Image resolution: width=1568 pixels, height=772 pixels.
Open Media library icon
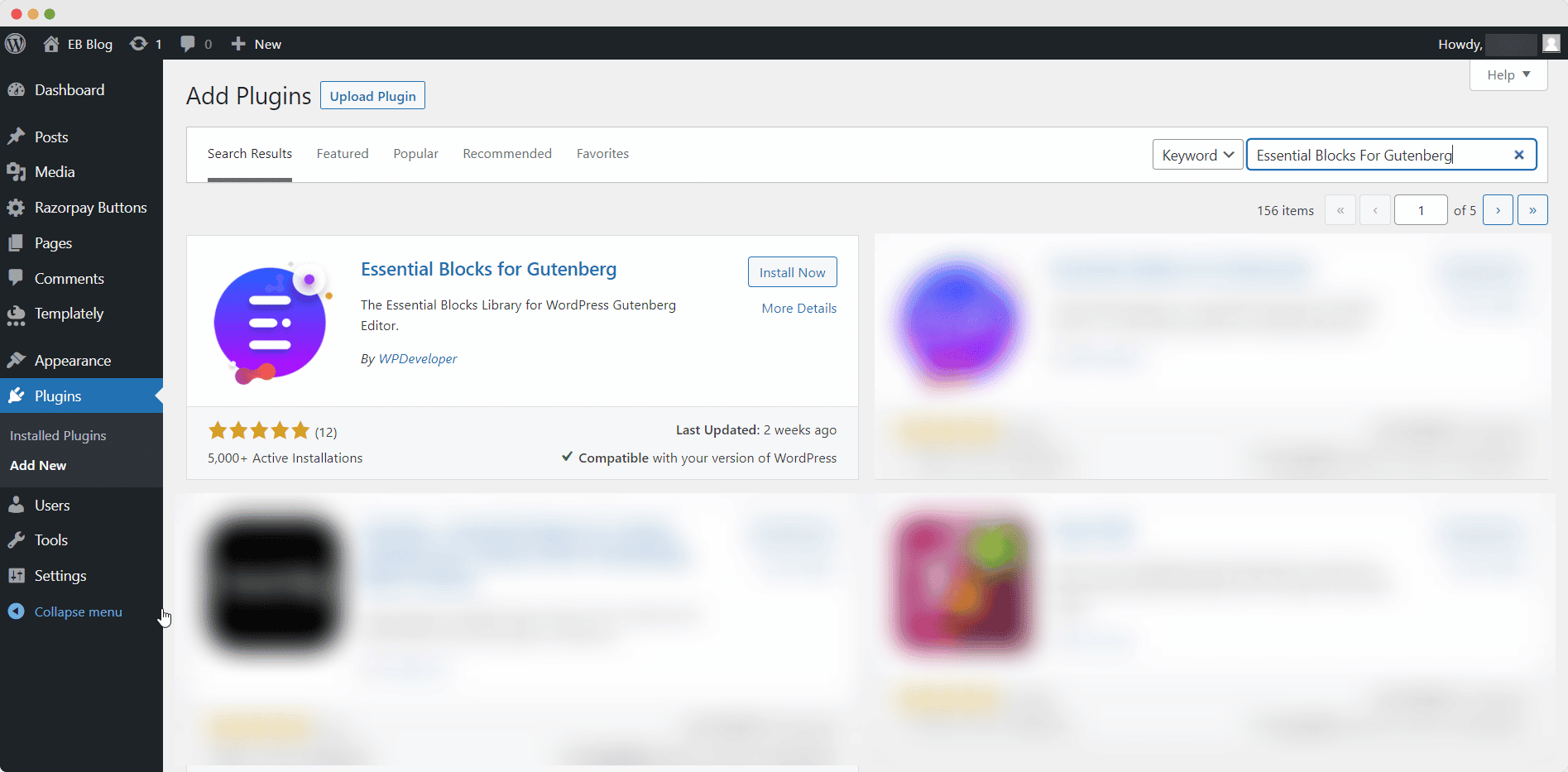point(16,172)
